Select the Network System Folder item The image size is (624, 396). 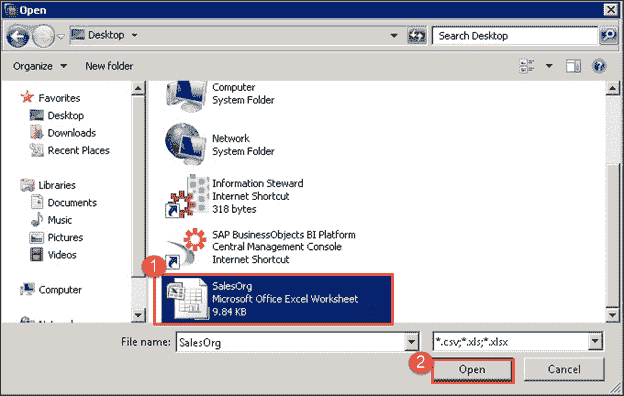point(220,144)
